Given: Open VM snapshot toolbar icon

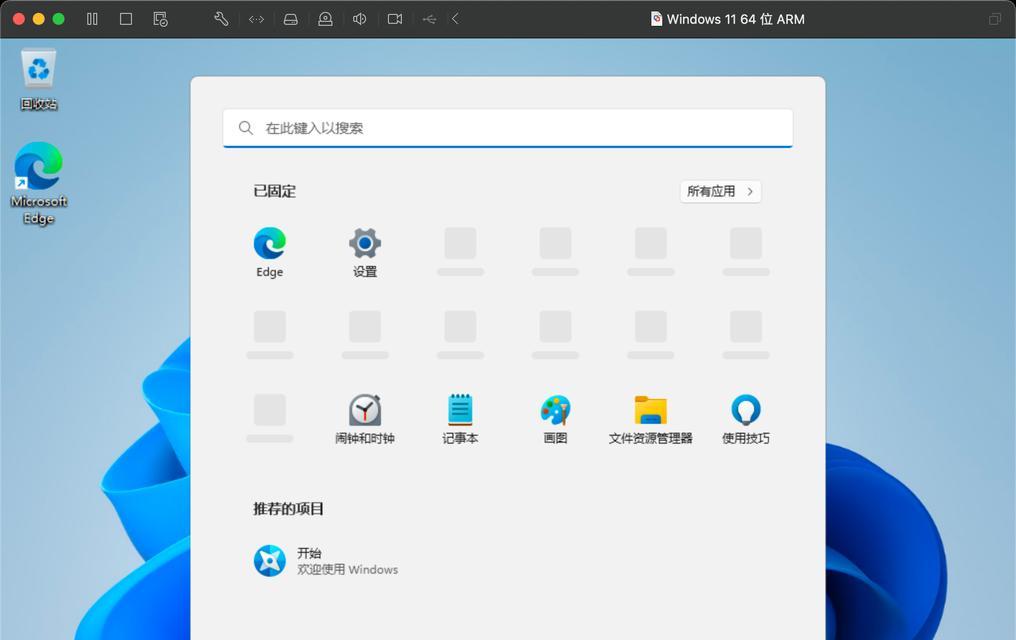Looking at the screenshot, I should (x=160, y=19).
